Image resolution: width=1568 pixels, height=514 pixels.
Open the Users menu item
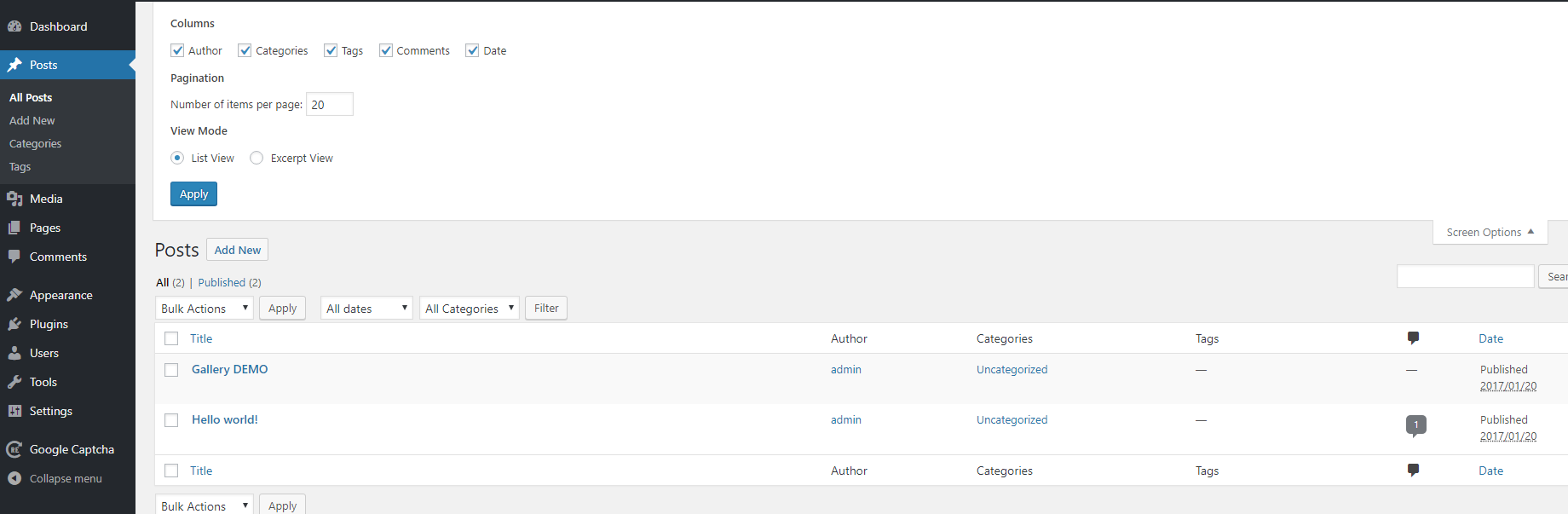point(44,353)
